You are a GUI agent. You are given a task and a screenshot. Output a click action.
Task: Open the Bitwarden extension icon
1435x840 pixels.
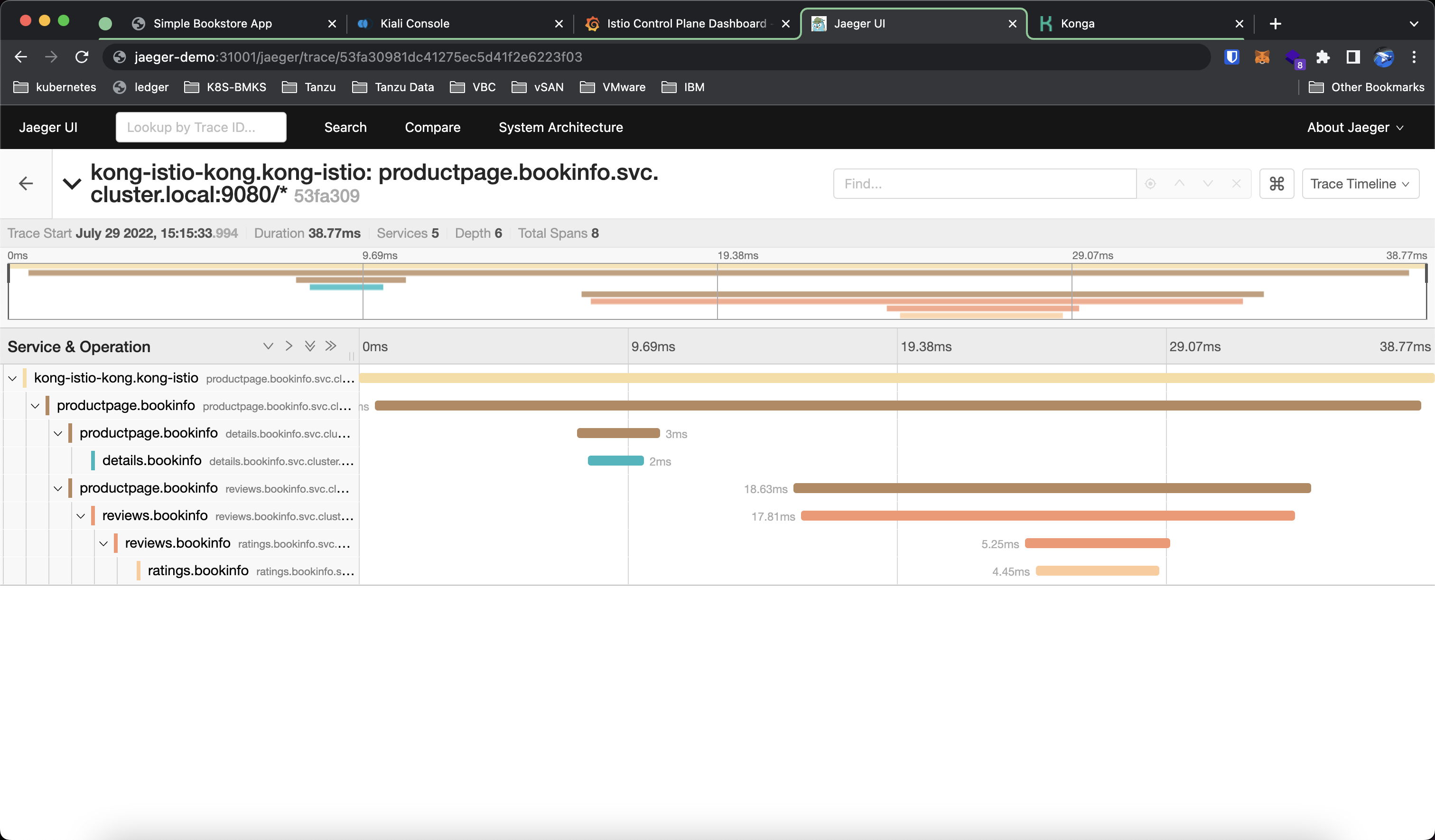(x=1232, y=57)
